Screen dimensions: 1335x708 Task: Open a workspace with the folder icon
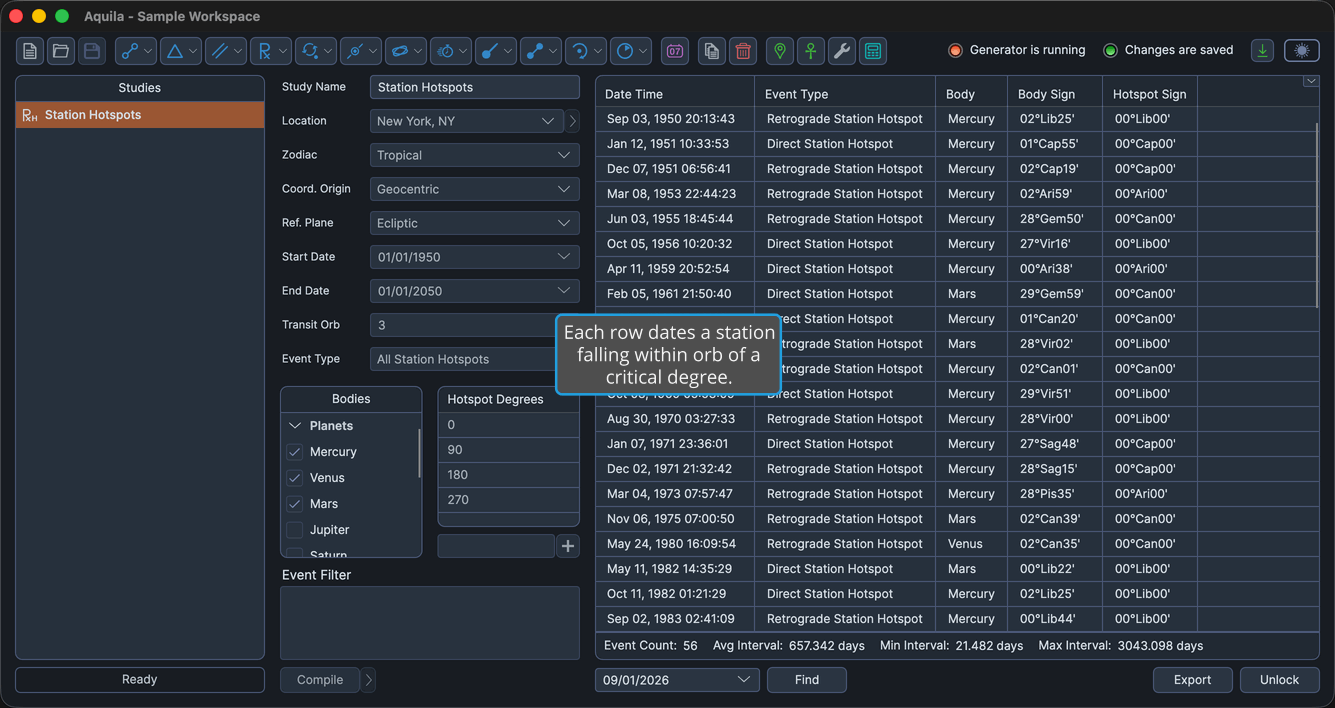pyautogui.click(x=61, y=51)
